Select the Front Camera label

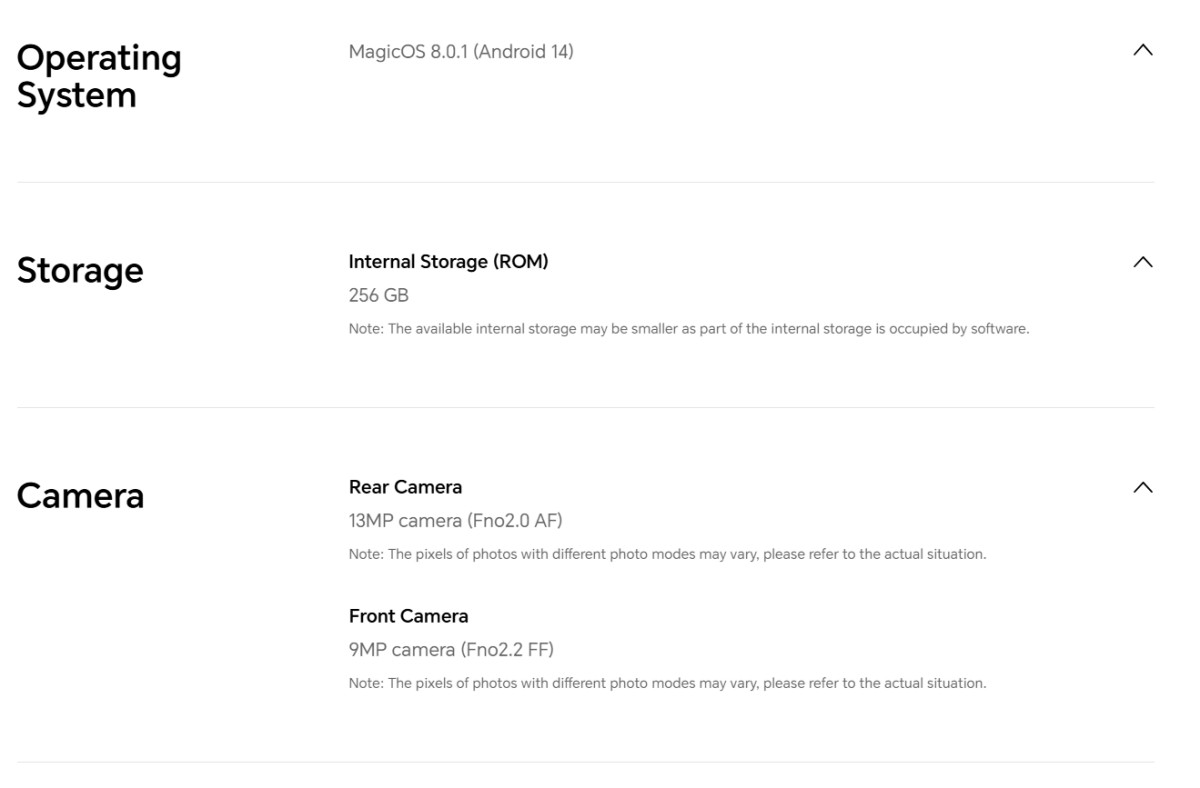pos(408,616)
